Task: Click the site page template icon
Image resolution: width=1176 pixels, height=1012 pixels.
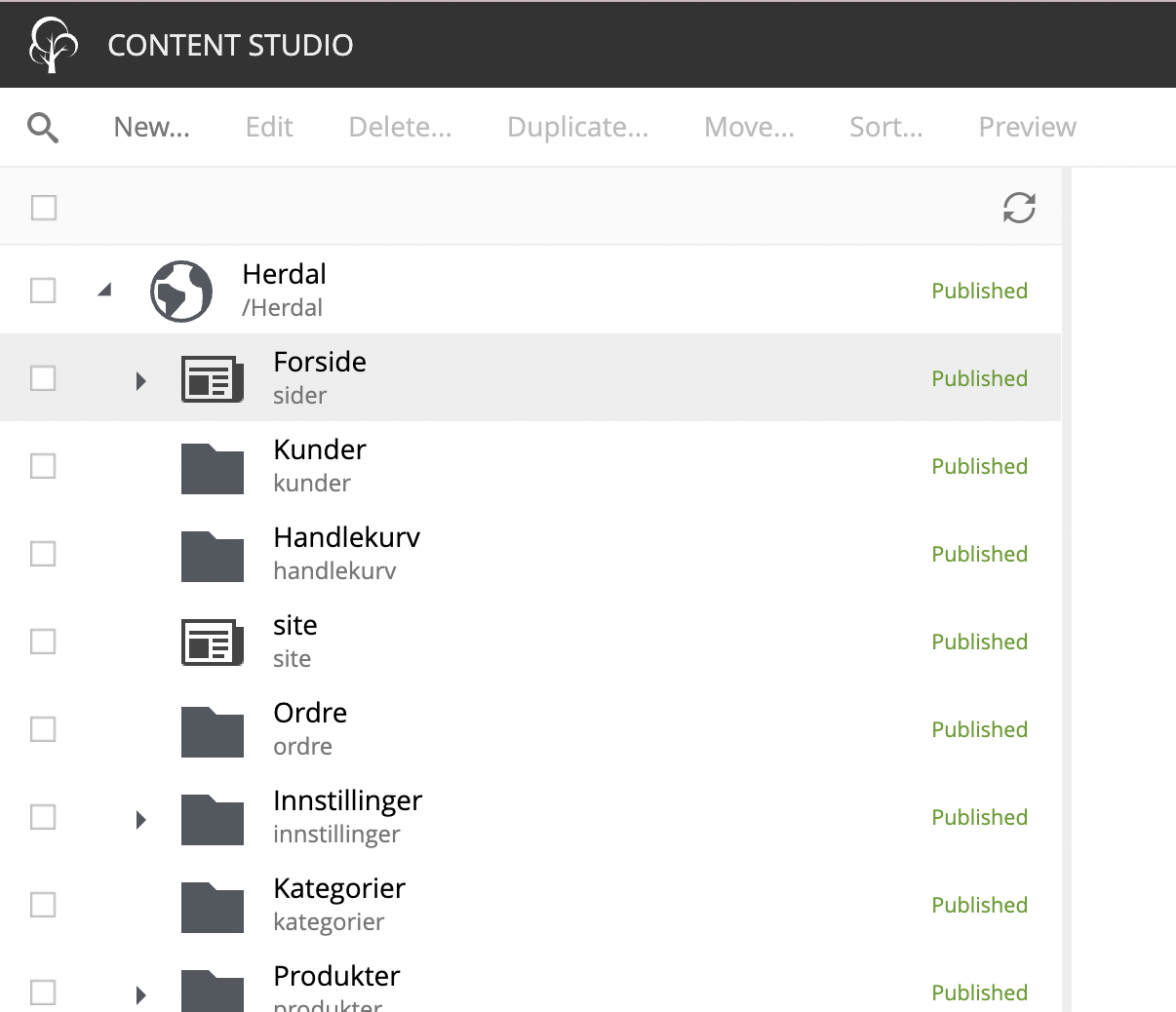Action: pos(212,642)
